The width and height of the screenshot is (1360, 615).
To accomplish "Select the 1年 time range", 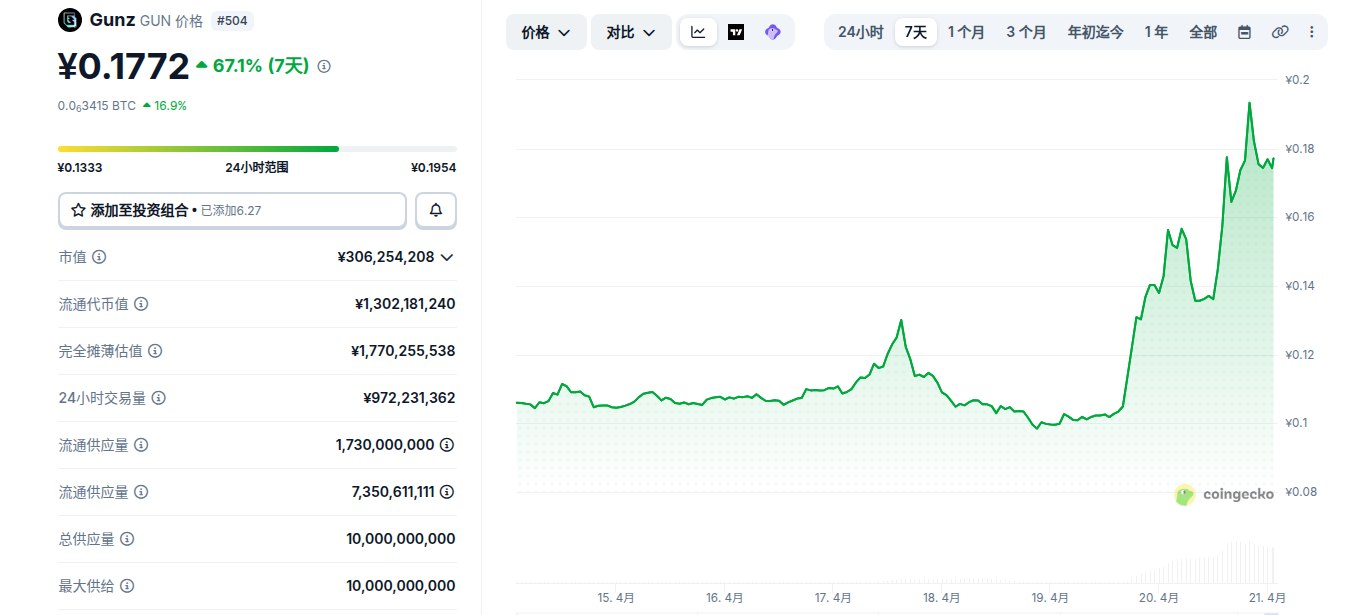I will 1156,32.
